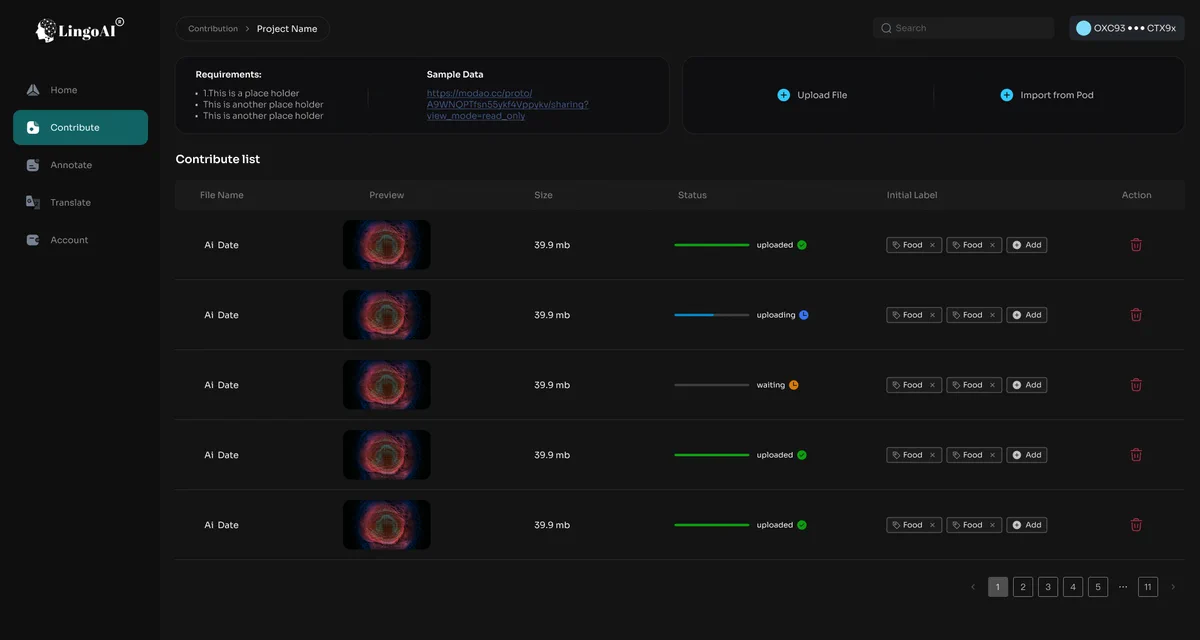1200x640 pixels.
Task: Delete the fourth file in the list
Action: tap(1136, 455)
